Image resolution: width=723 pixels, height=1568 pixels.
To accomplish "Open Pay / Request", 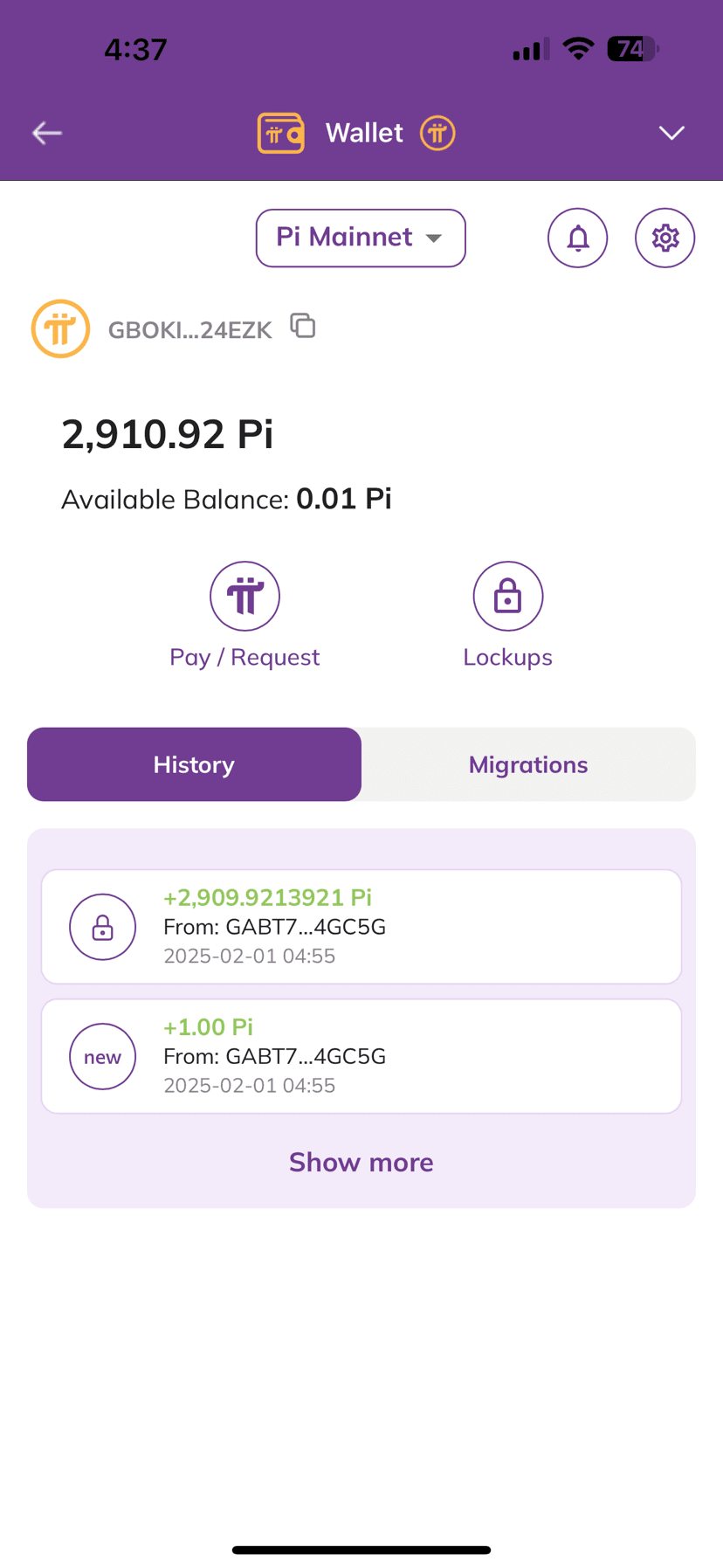I will click(244, 616).
